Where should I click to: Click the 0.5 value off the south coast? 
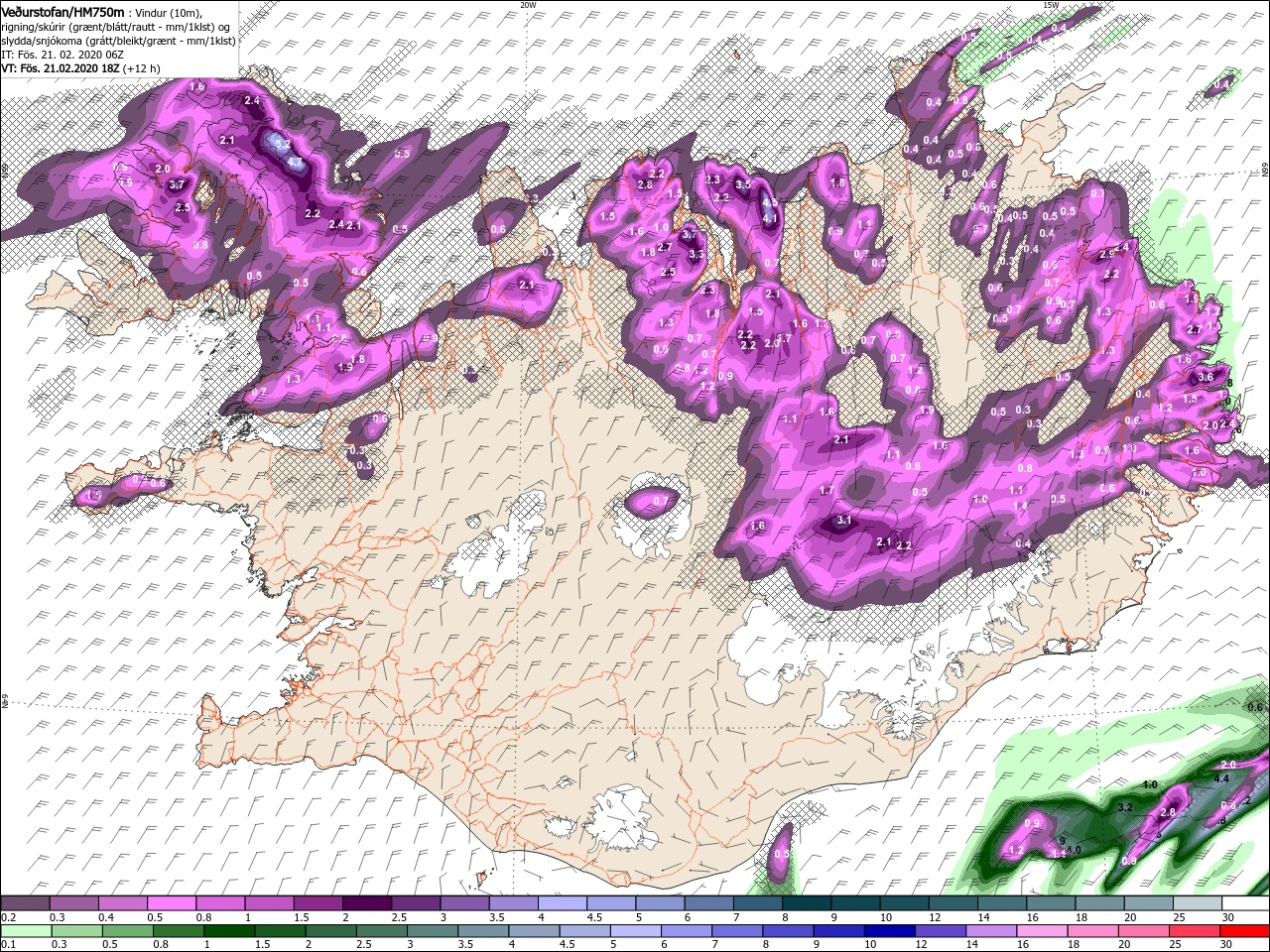point(782,854)
